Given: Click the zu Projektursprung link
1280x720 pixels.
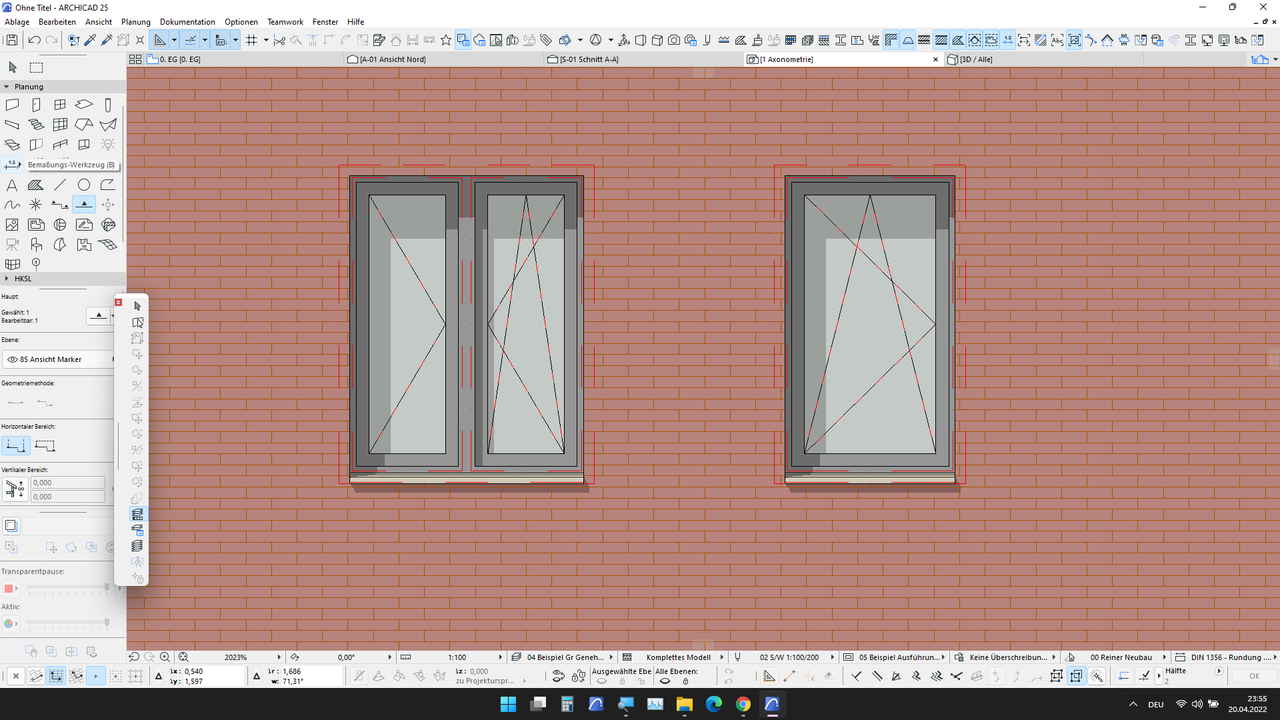Looking at the screenshot, I should 483,680.
